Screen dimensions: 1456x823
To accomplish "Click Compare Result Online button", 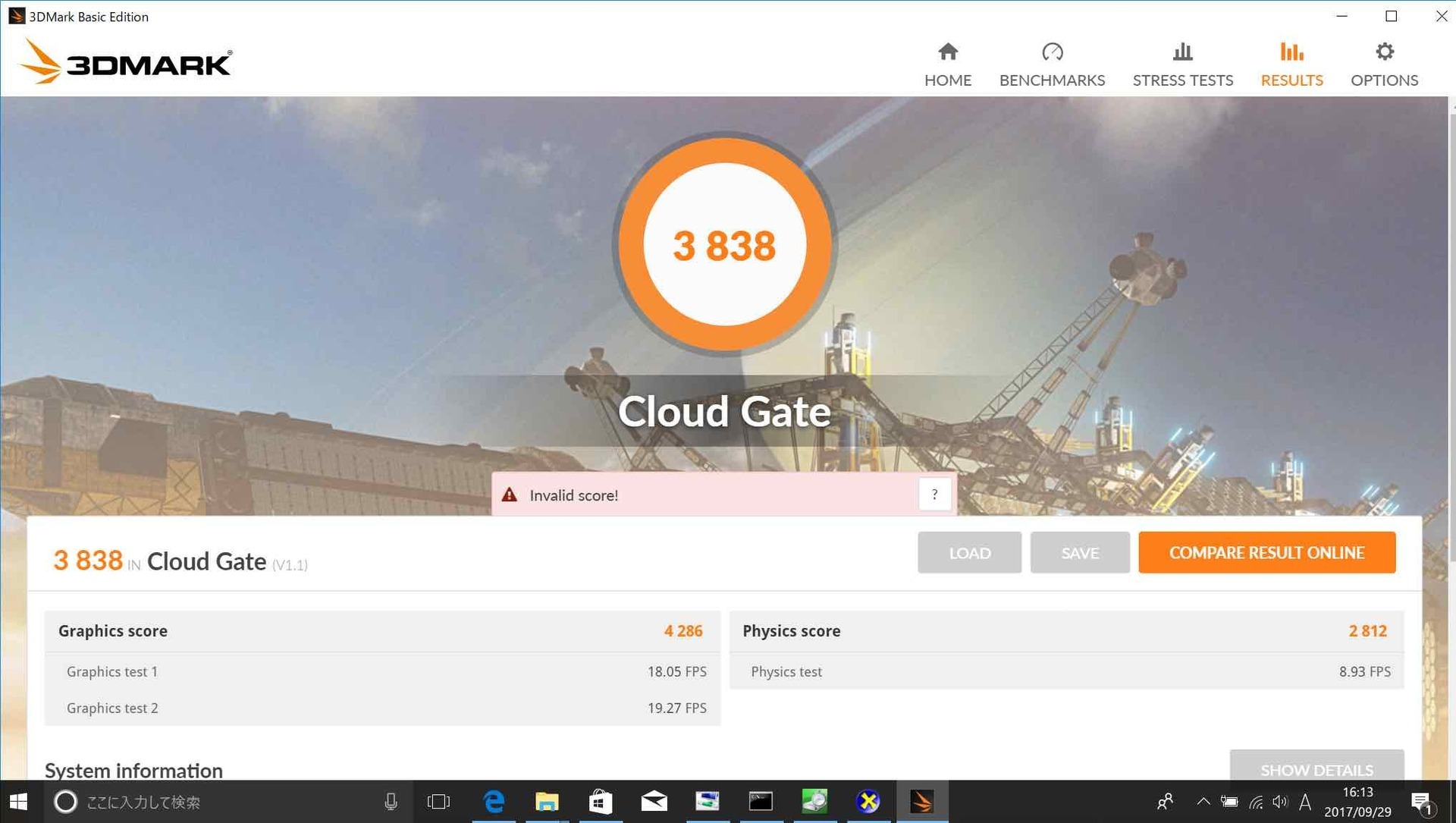I will pyautogui.click(x=1266, y=551).
